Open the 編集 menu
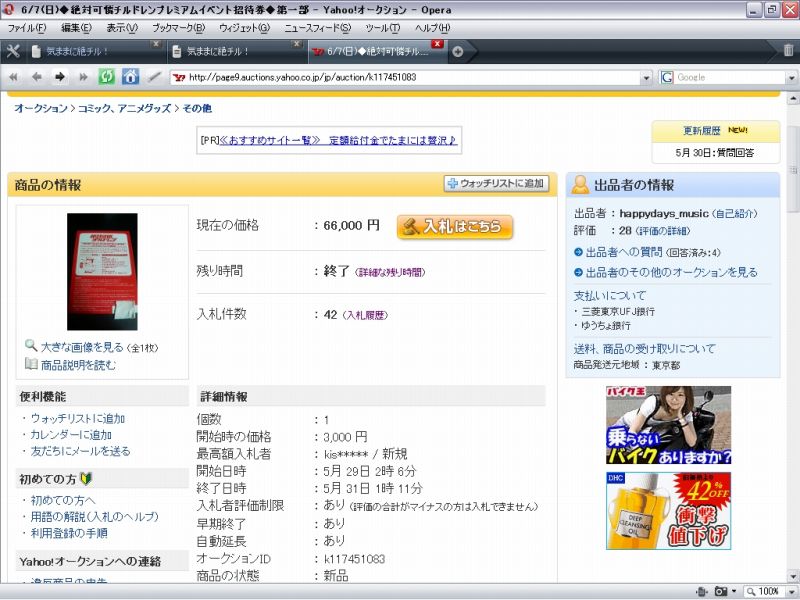This screenshot has width=800, height=600. pyautogui.click(x=77, y=28)
